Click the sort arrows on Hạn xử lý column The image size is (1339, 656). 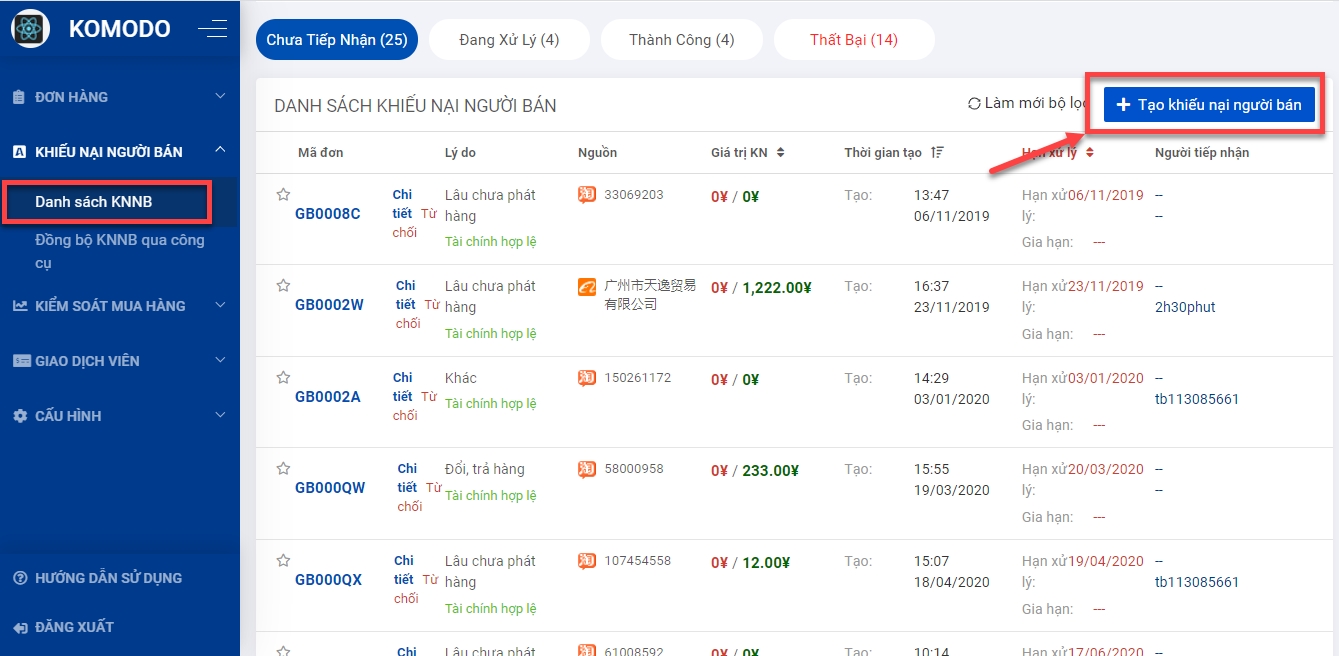pyautogui.click(x=1089, y=153)
